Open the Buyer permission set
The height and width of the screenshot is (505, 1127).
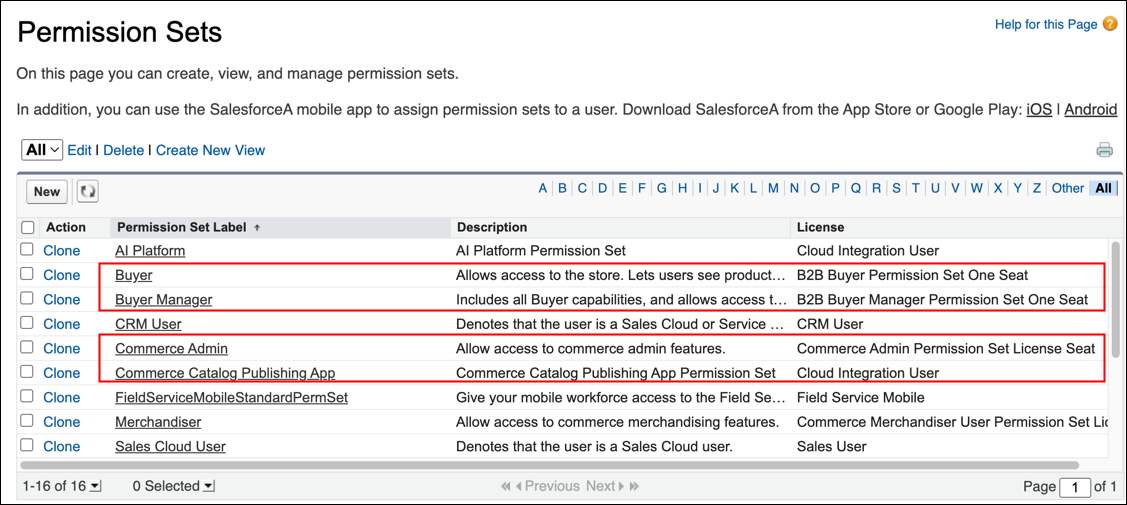point(134,274)
